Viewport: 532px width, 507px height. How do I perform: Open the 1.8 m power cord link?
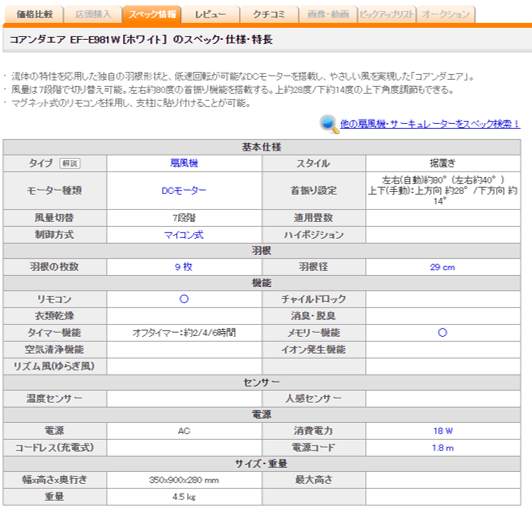(x=443, y=448)
